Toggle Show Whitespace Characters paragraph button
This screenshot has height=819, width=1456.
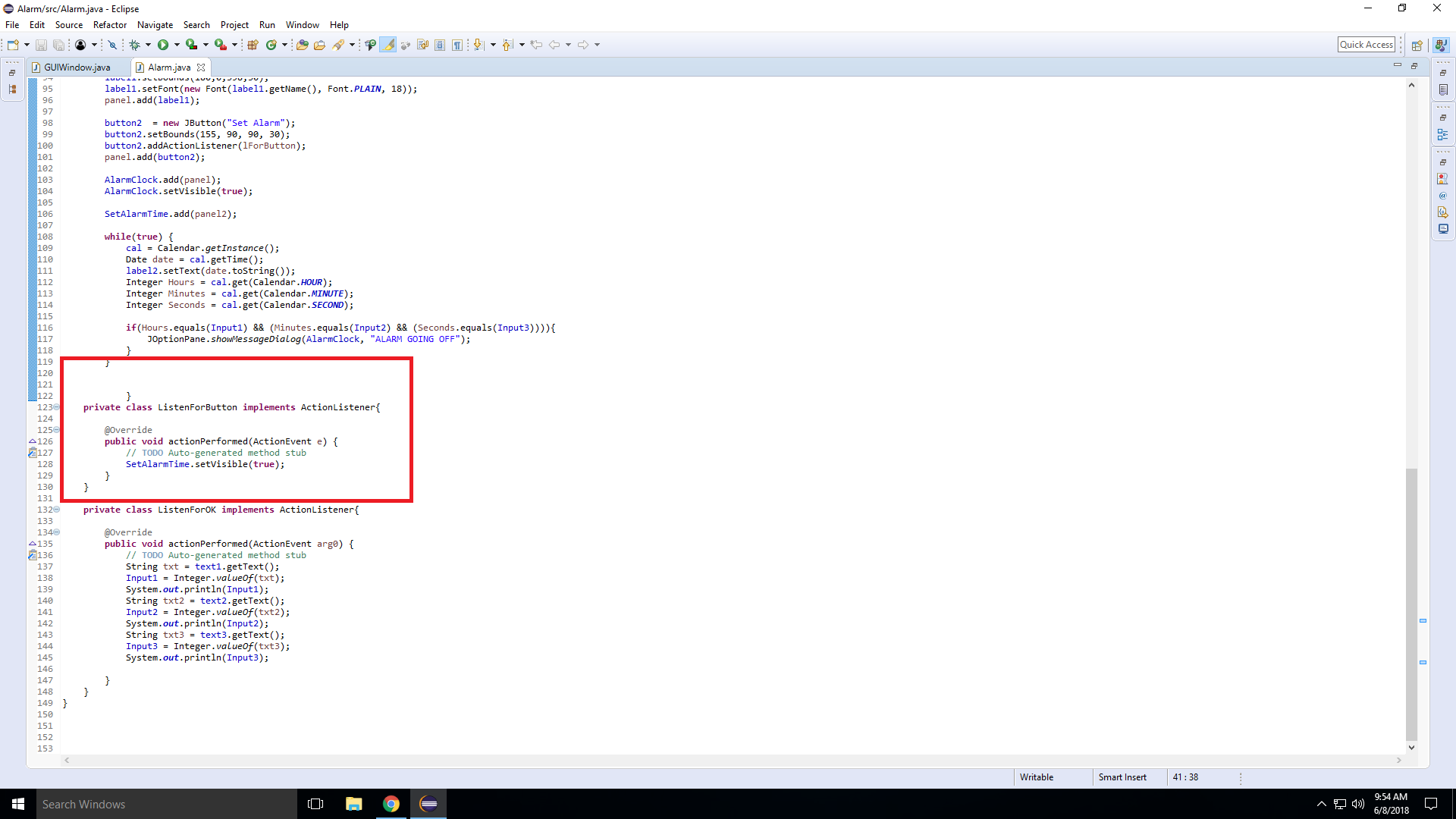click(x=457, y=45)
